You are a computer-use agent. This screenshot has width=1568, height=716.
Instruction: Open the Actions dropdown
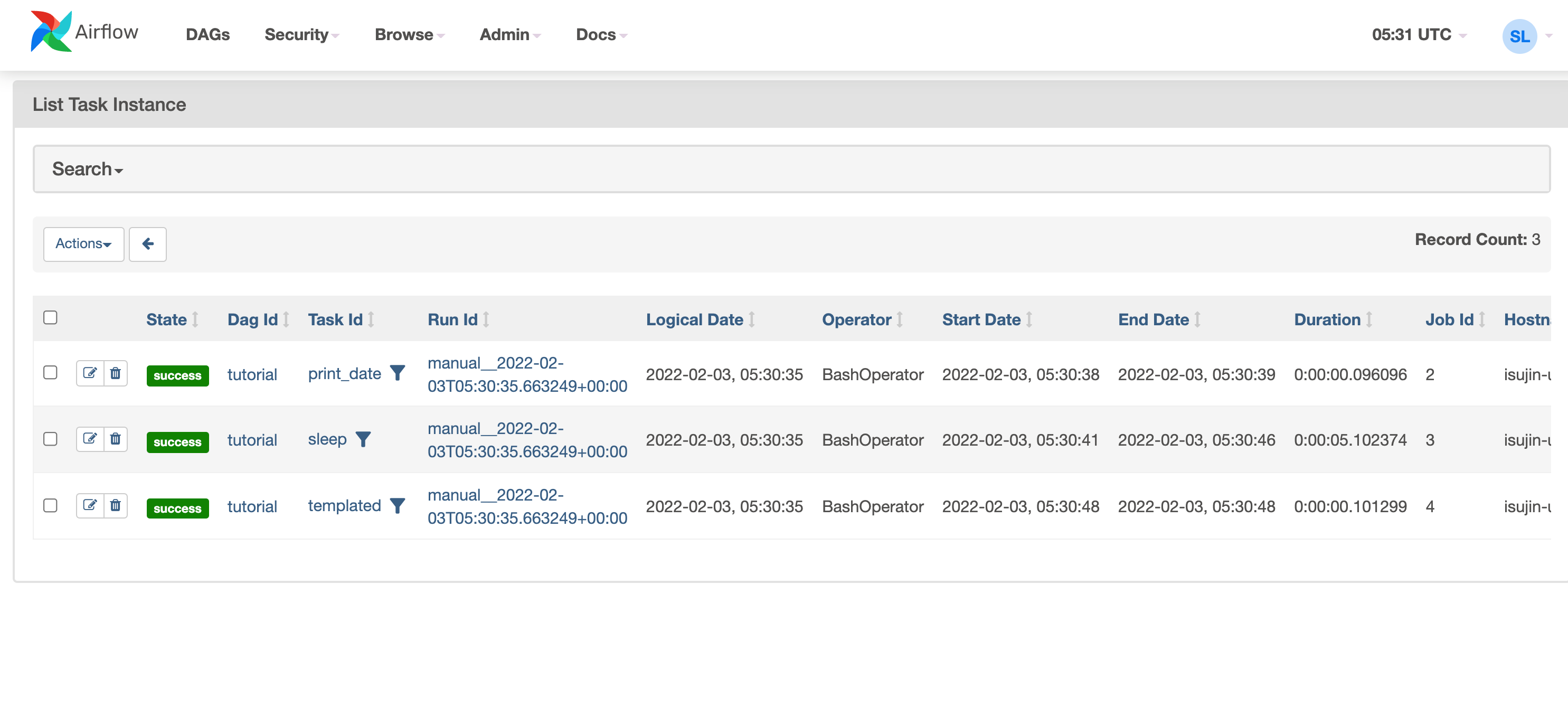pyautogui.click(x=84, y=244)
